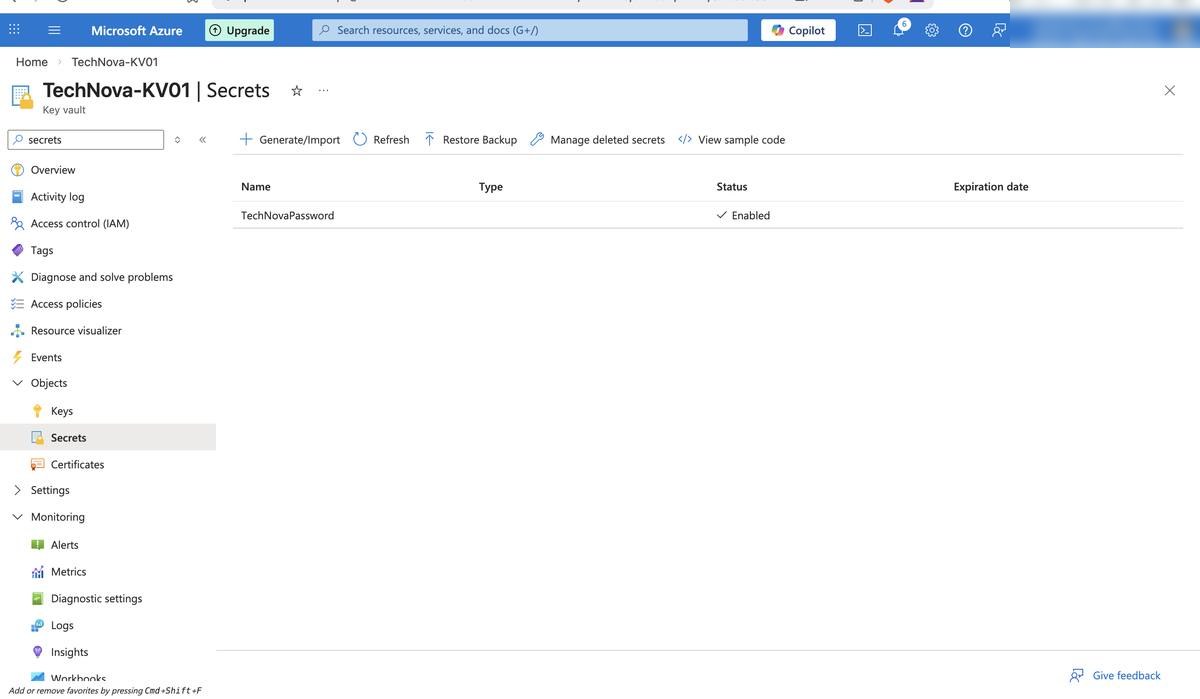Screen dimensions: 1200x699
Task: Click Generate/Import secret
Action: click(x=290, y=140)
